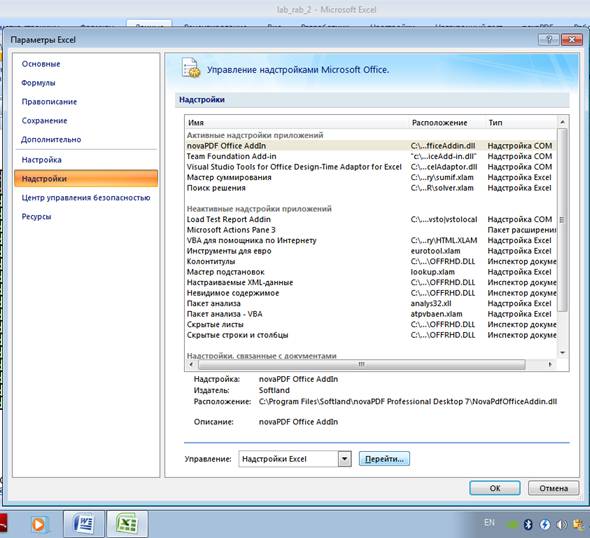Click the eurotool.xlam location cell
This screenshot has width=590, height=538.
[435, 251]
